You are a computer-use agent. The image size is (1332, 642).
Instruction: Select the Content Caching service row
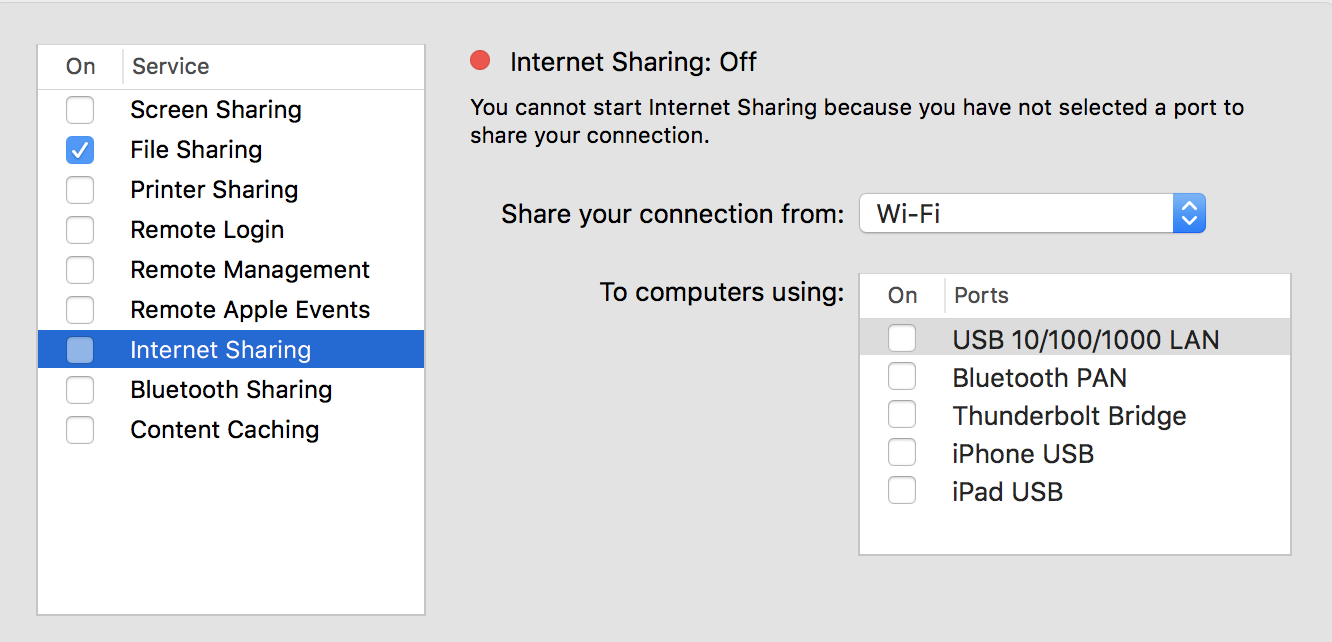(231, 430)
